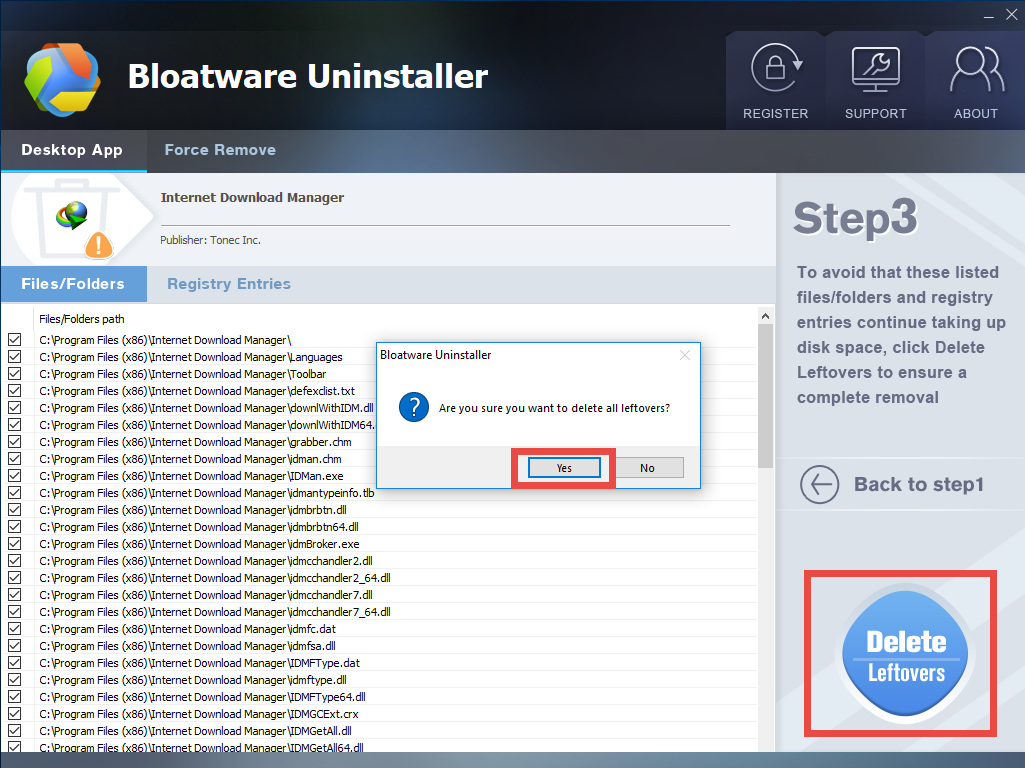
Task: Click the dialog message about deleting leftovers
Action: [554, 408]
